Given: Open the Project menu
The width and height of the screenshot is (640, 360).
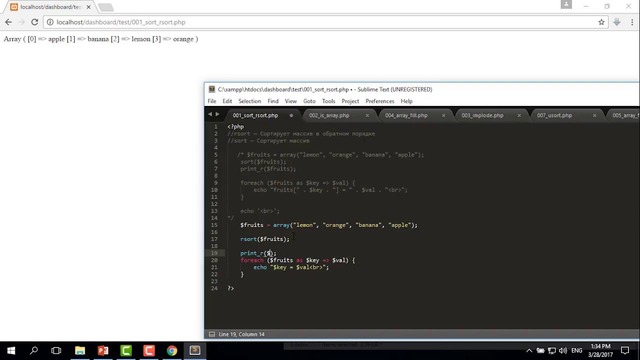Looking at the screenshot, I should (x=350, y=101).
